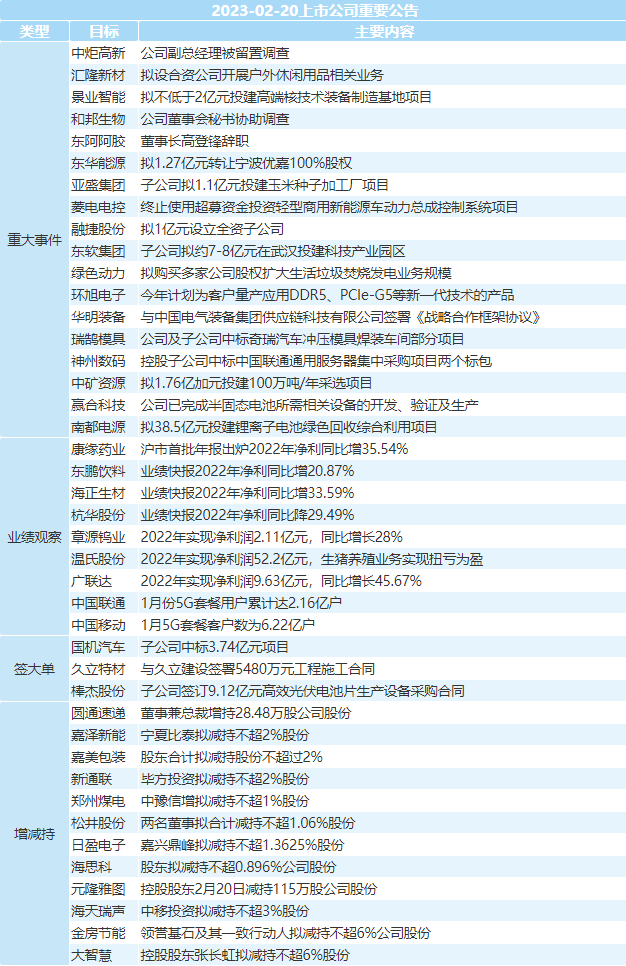This screenshot has height=966, width=626.
Task: Click text 1月5G套餐客户数为6.22亿户
Action: click(x=227, y=625)
